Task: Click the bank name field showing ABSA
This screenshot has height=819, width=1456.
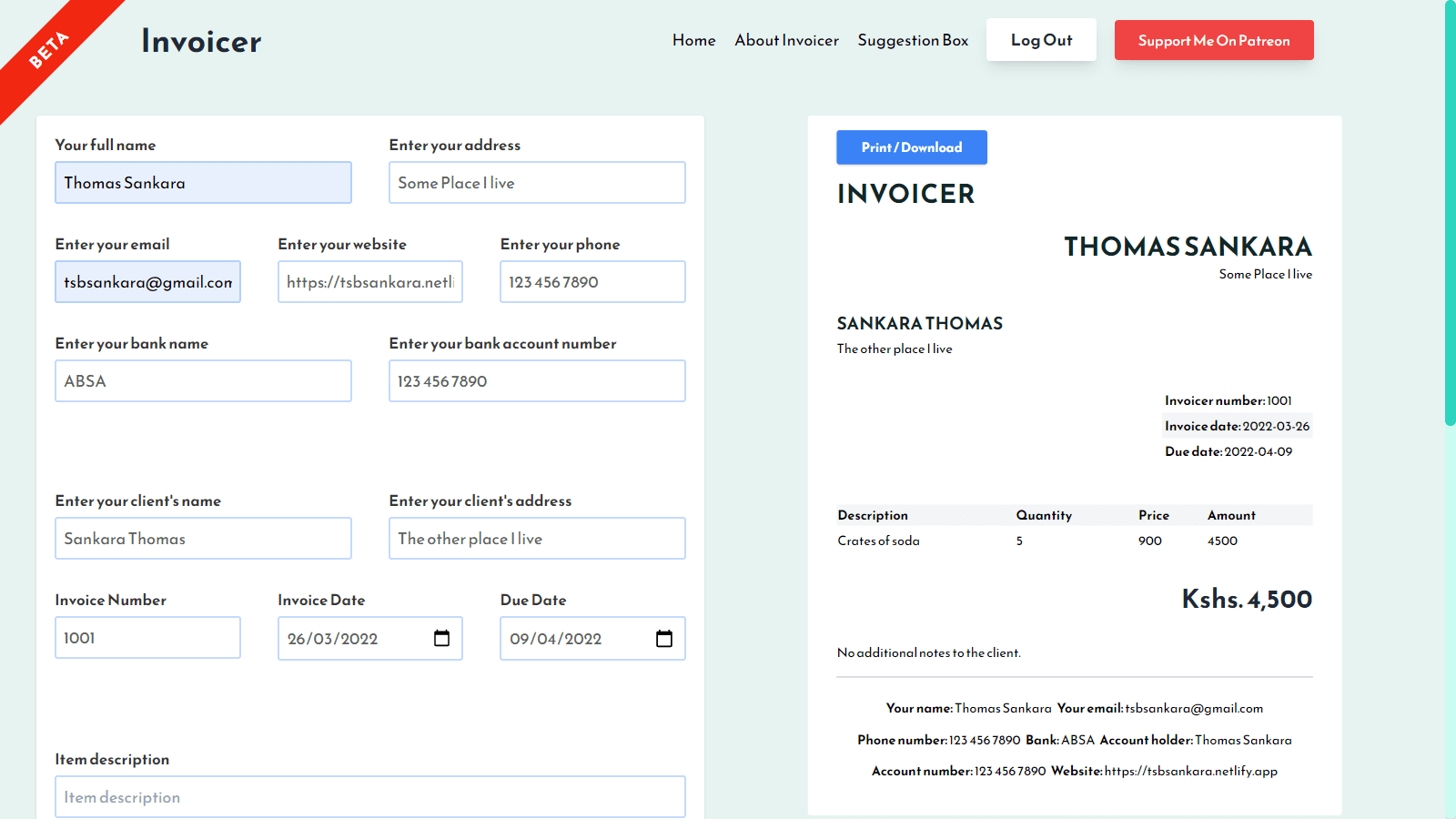Action: point(202,380)
